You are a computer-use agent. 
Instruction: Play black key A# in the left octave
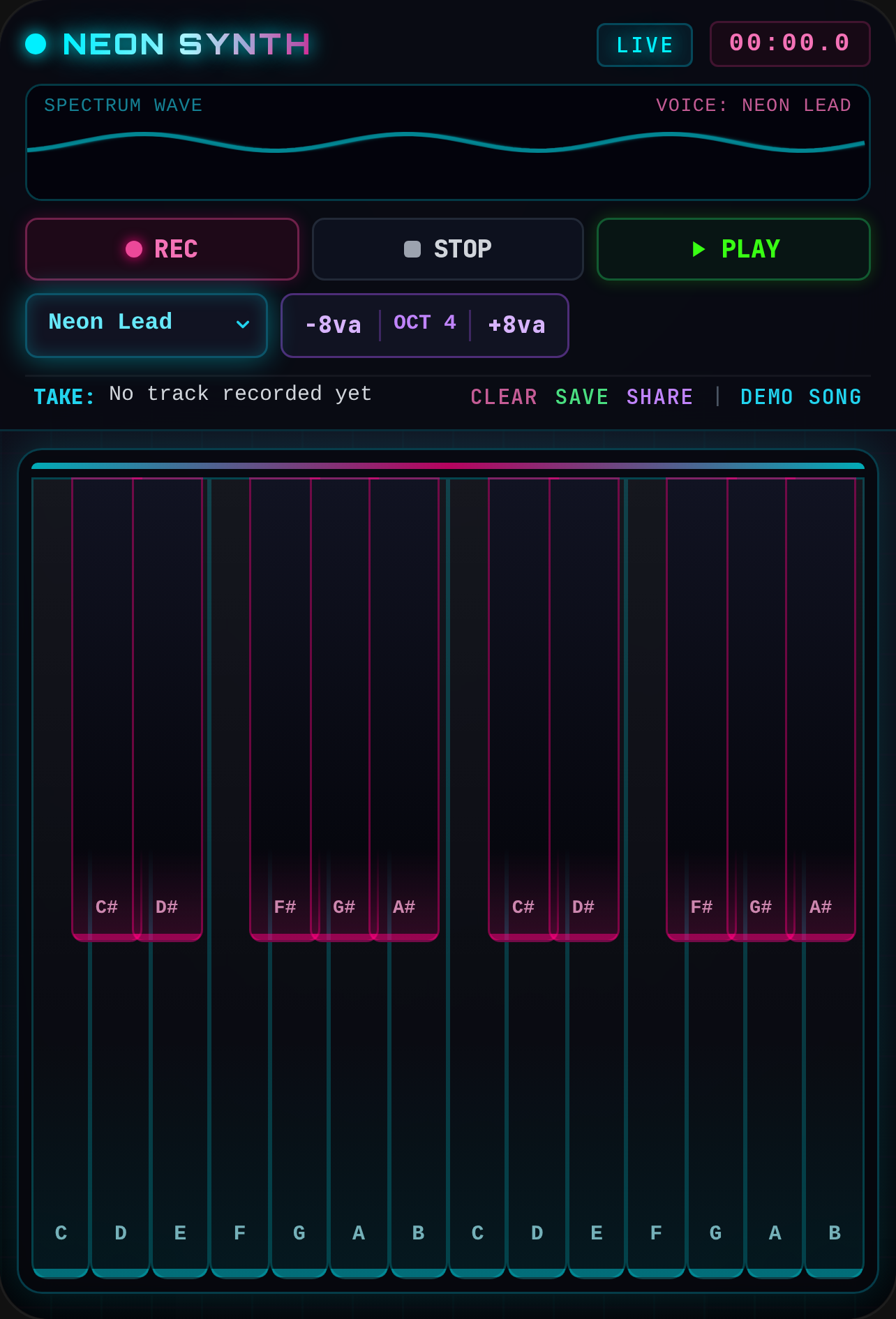(405, 709)
